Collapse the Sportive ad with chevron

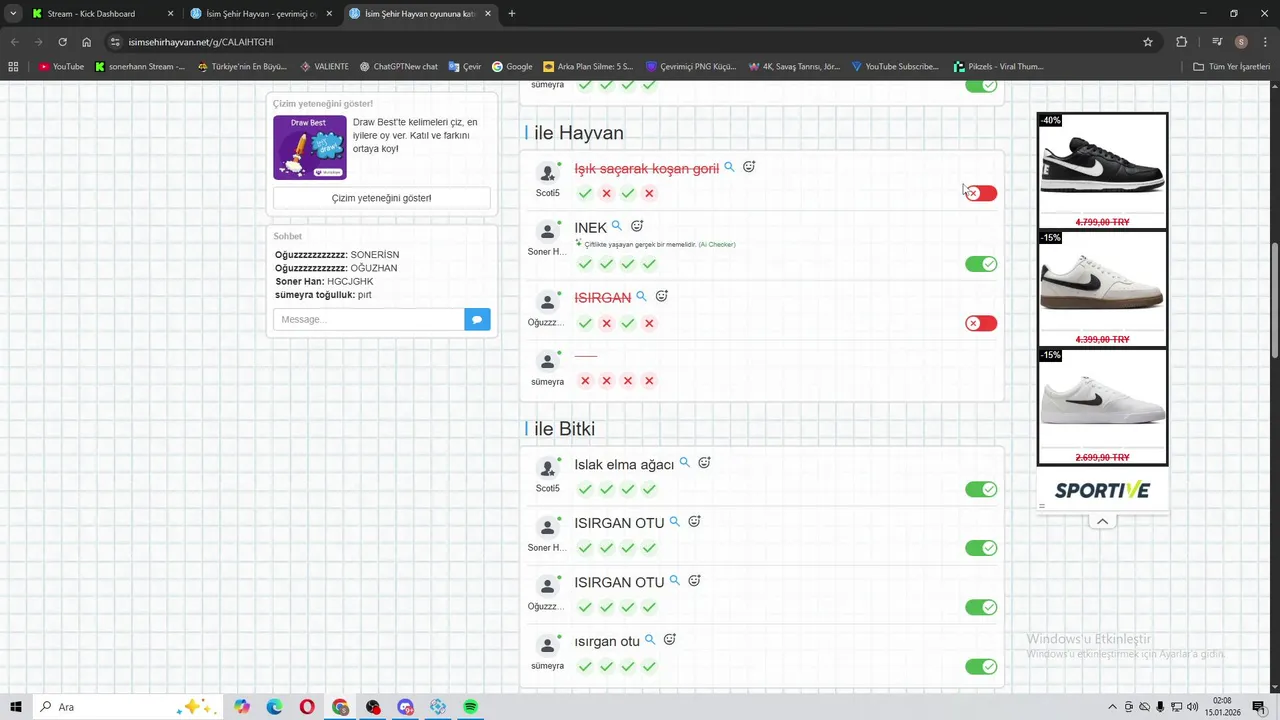click(1102, 522)
